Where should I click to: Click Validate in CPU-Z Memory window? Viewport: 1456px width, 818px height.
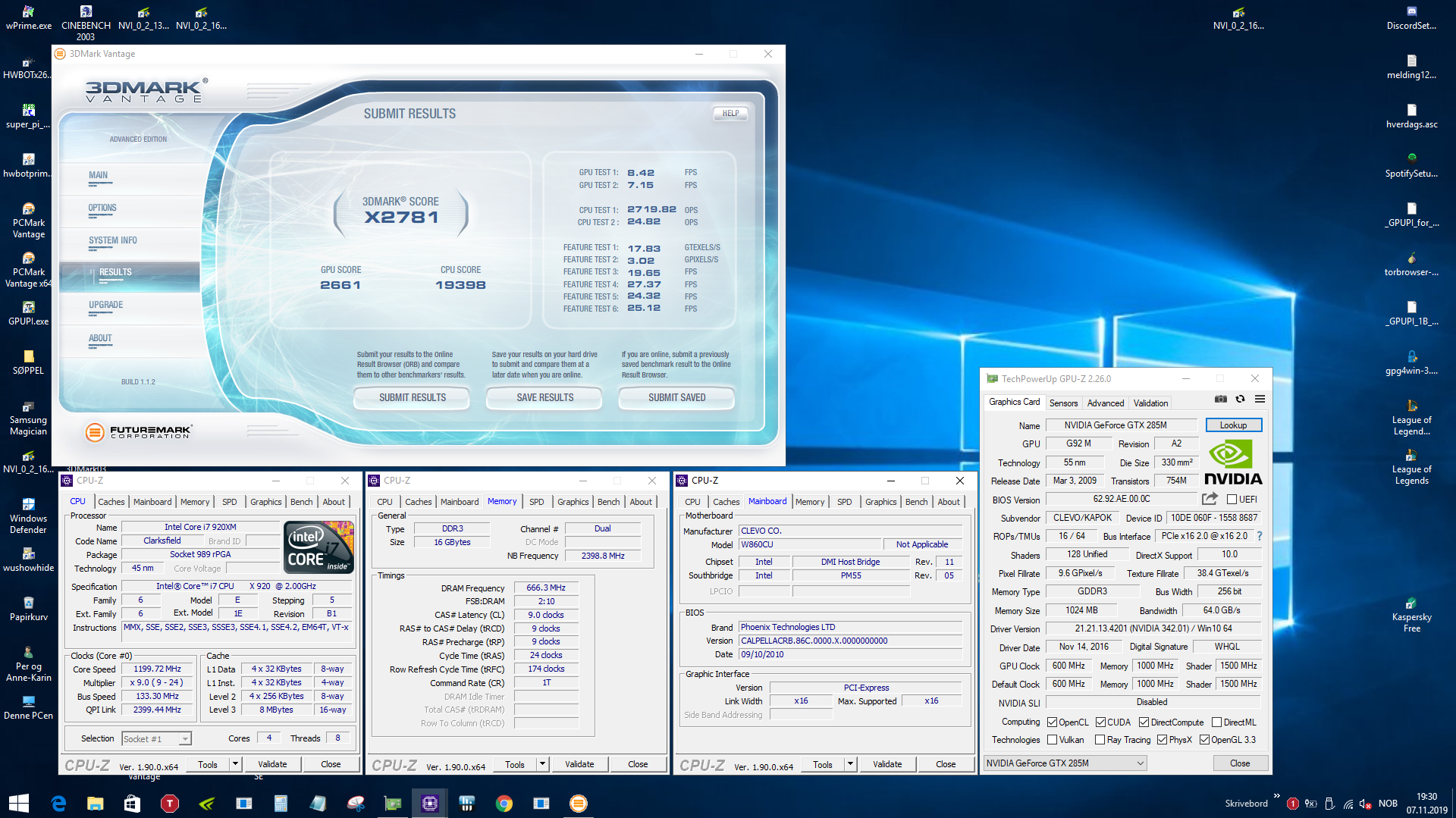[x=579, y=763]
